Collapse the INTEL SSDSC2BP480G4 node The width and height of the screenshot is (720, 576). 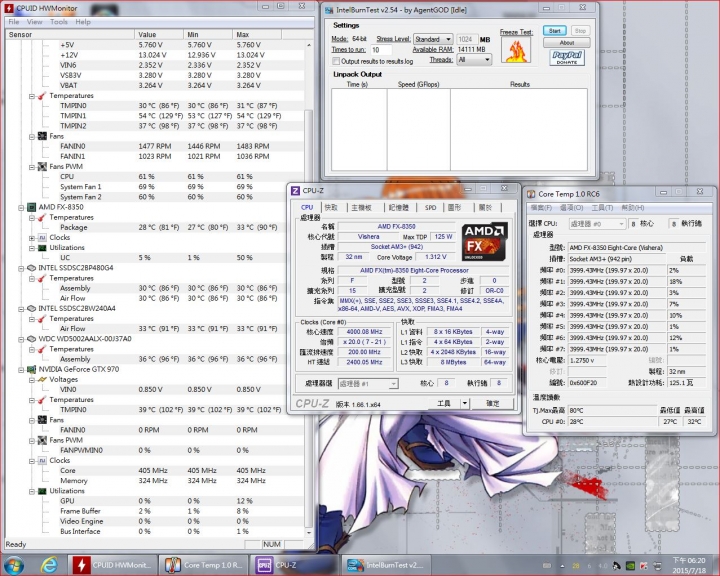point(21,268)
